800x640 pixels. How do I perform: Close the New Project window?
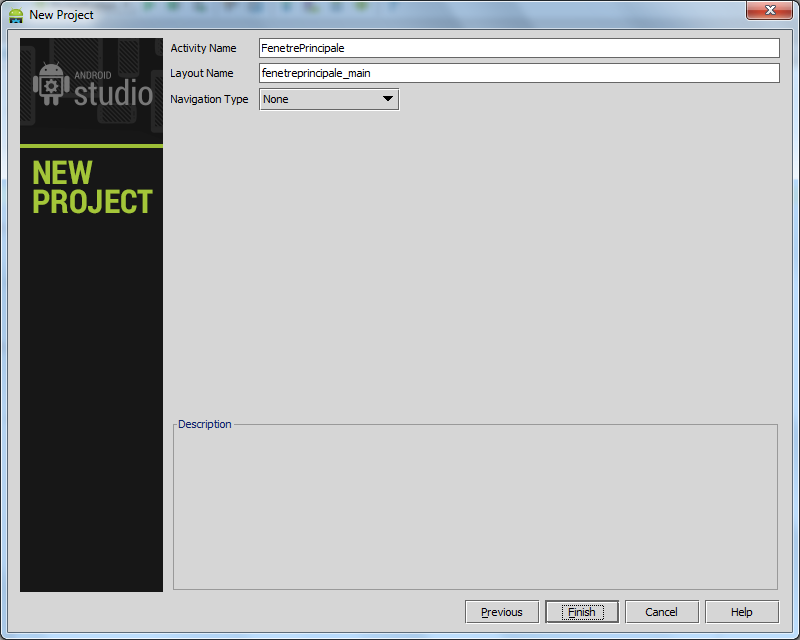tap(770, 10)
